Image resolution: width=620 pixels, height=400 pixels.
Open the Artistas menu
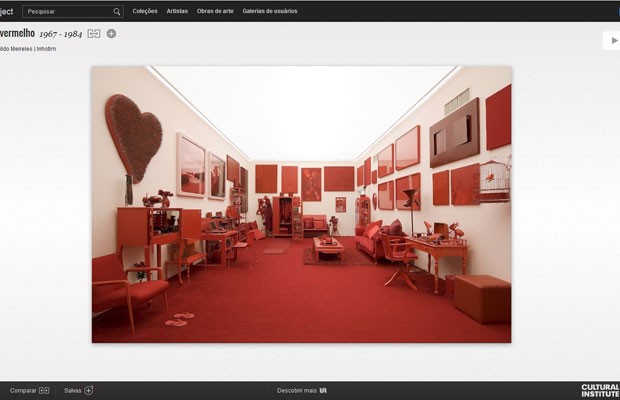tap(177, 11)
